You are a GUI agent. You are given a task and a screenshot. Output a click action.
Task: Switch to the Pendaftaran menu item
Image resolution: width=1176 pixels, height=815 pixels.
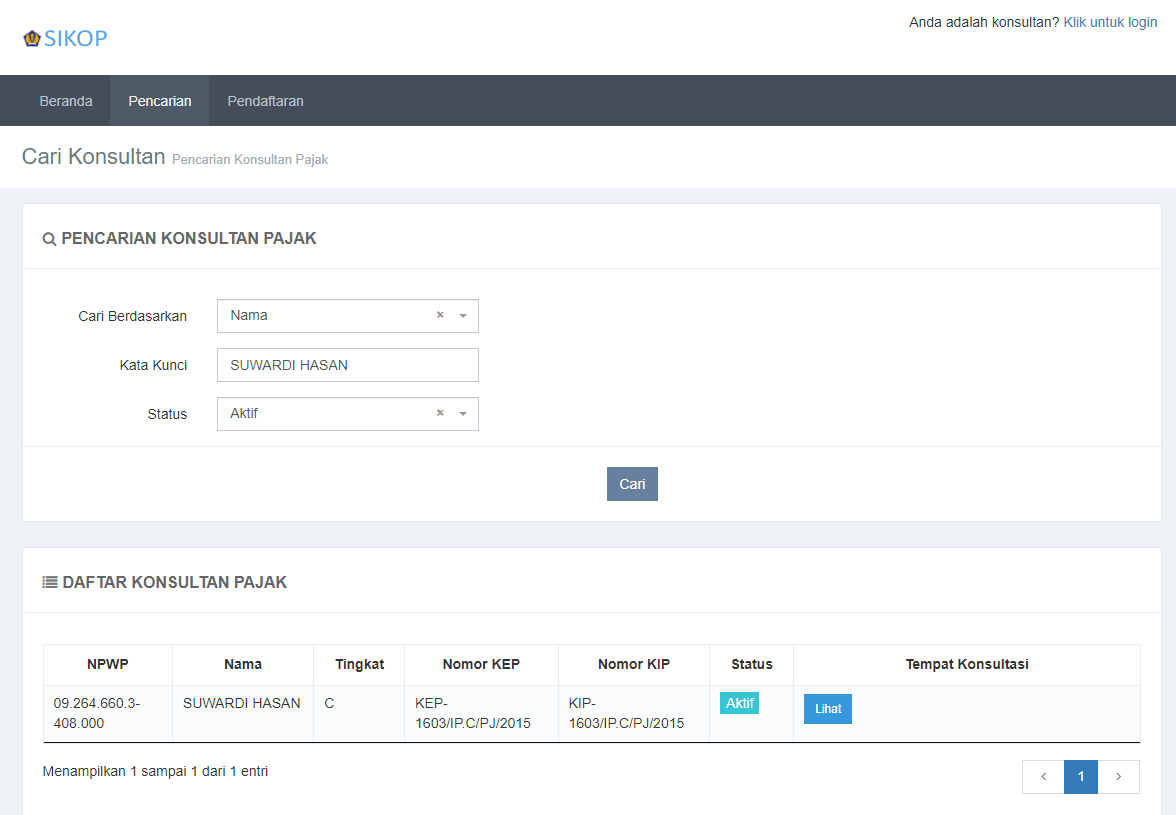pos(265,101)
